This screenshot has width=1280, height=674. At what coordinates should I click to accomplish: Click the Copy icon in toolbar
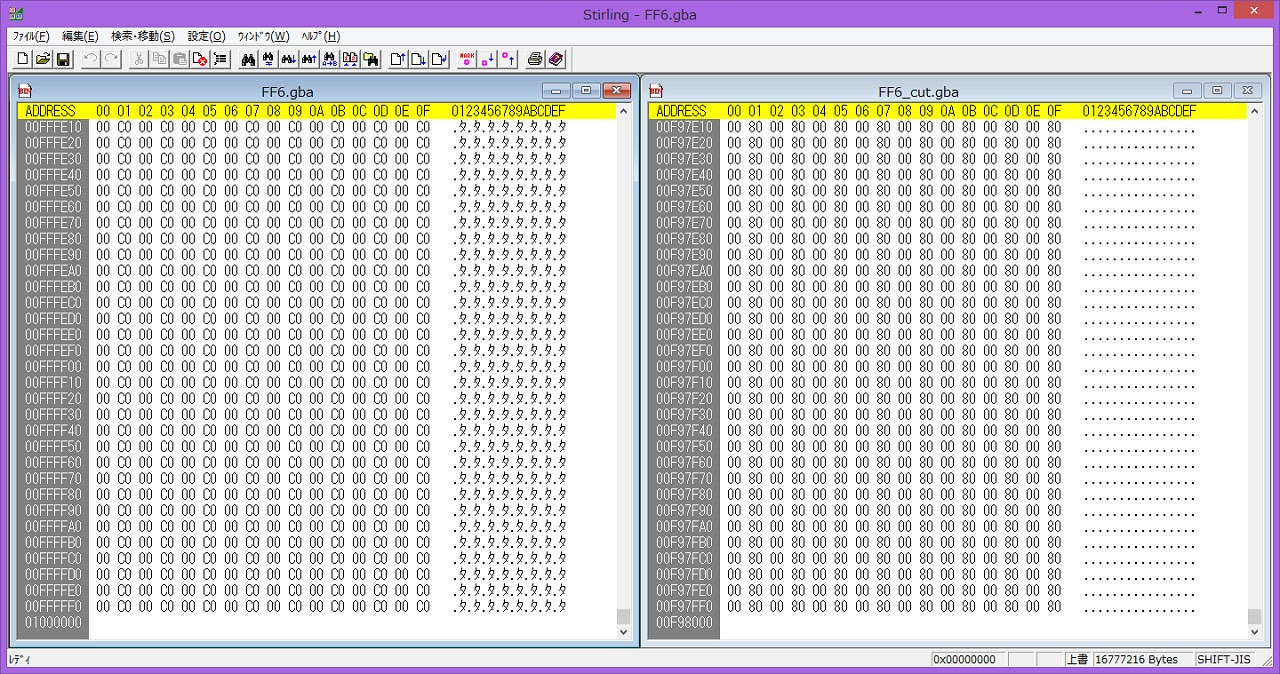(x=159, y=59)
